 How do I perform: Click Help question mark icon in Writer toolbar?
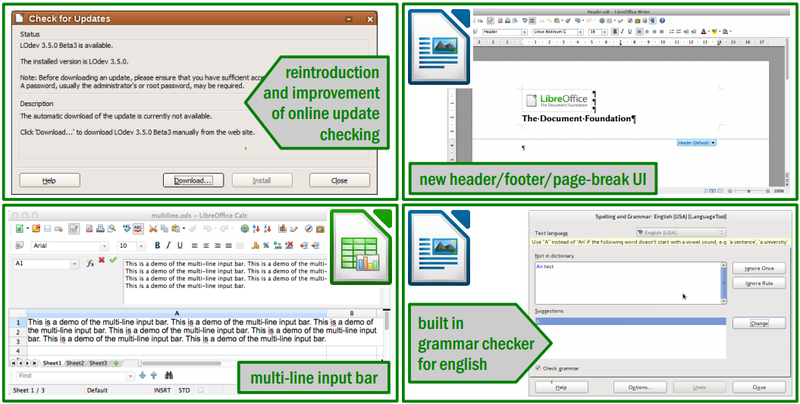click(662, 21)
